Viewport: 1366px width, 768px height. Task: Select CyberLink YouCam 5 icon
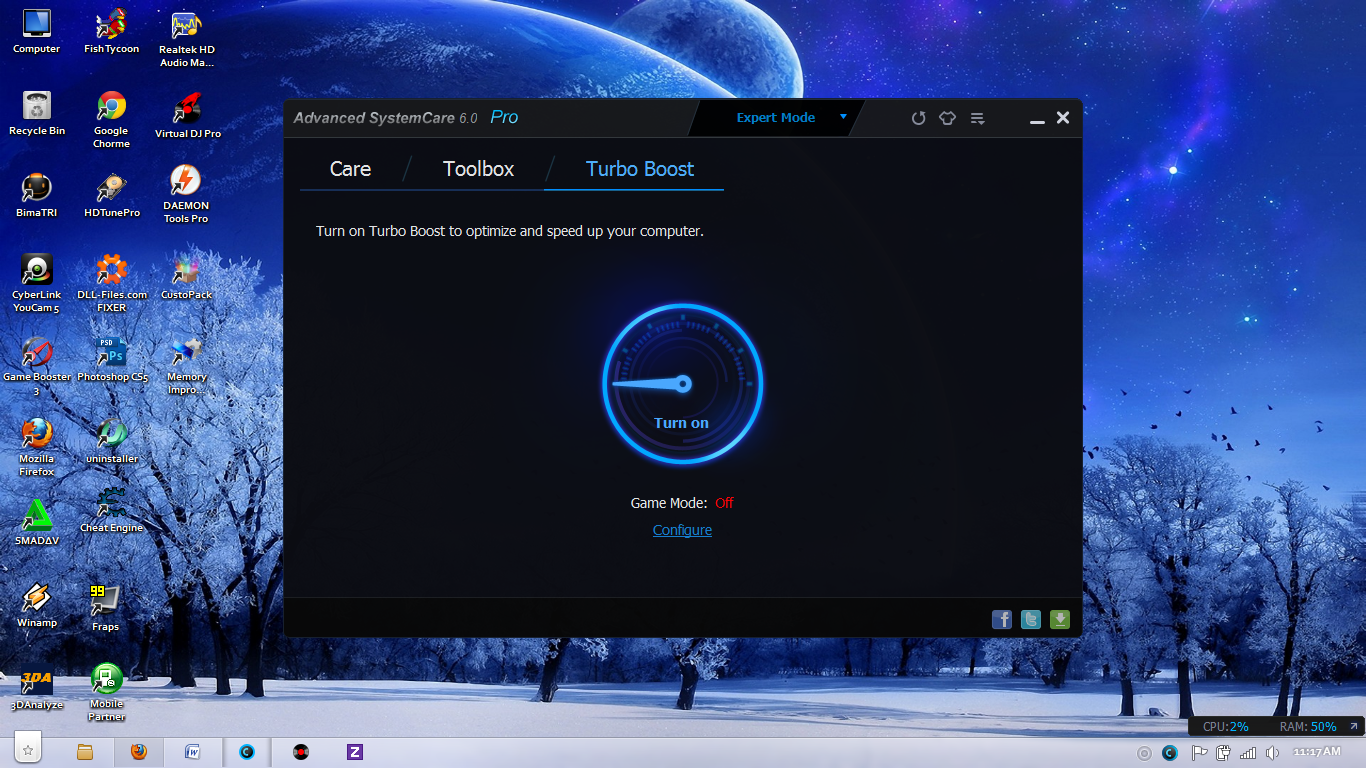point(37,284)
